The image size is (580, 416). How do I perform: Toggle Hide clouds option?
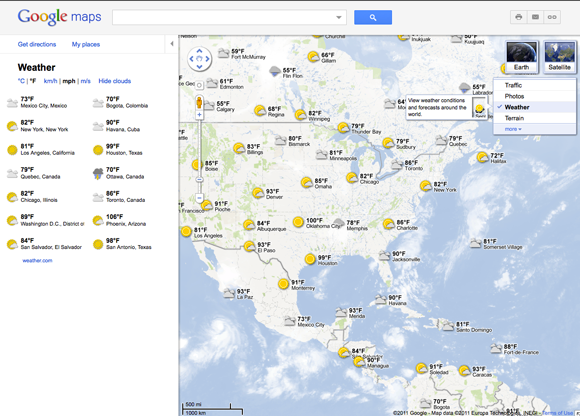click(x=115, y=81)
